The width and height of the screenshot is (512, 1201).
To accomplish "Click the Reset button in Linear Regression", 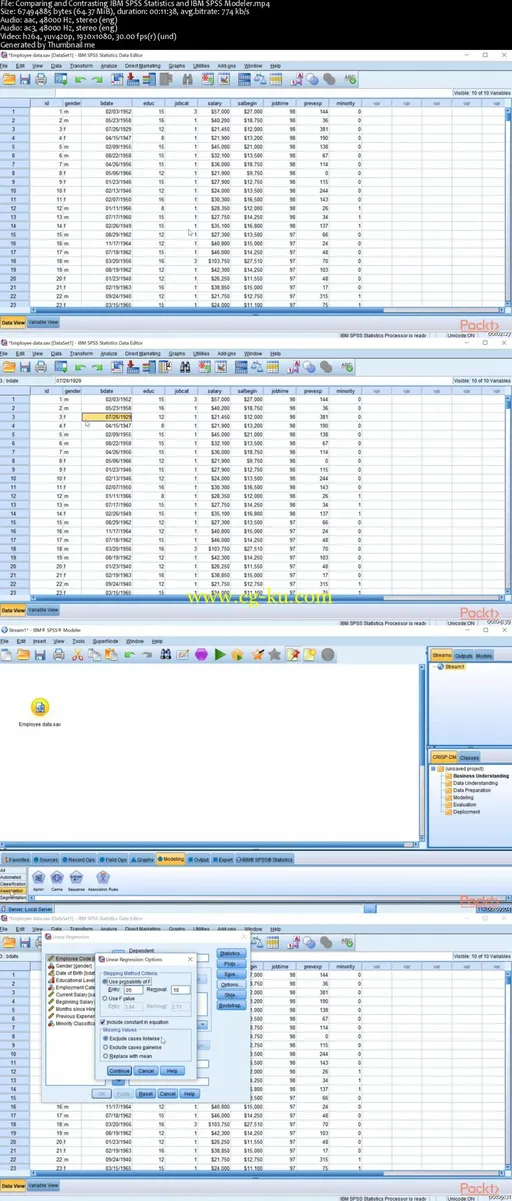I will (x=146, y=1094).
